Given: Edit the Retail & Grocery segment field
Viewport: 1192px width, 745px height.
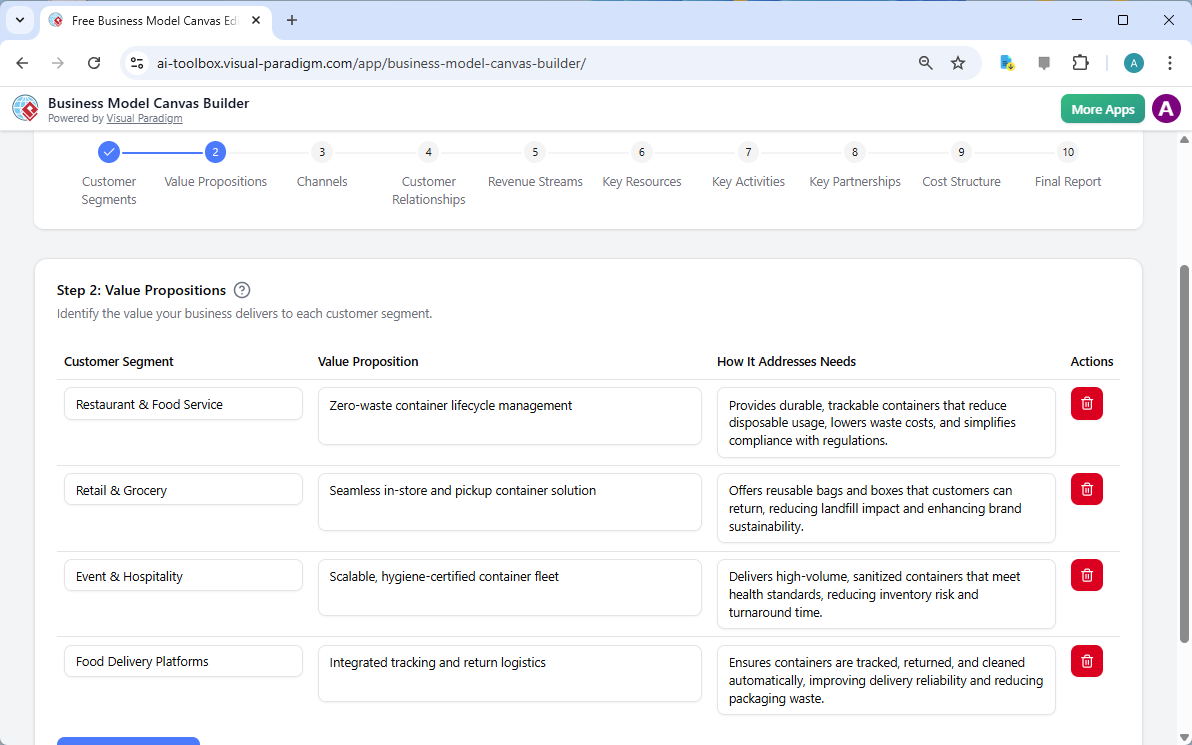Looking at the screenshot, I should point(183,489).
